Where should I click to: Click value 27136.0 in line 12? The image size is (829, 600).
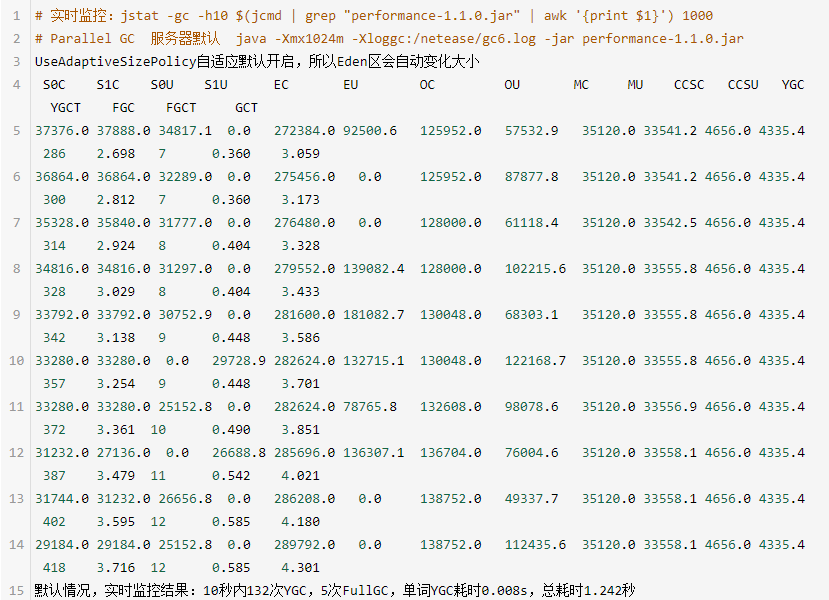[x=123, y=453]
